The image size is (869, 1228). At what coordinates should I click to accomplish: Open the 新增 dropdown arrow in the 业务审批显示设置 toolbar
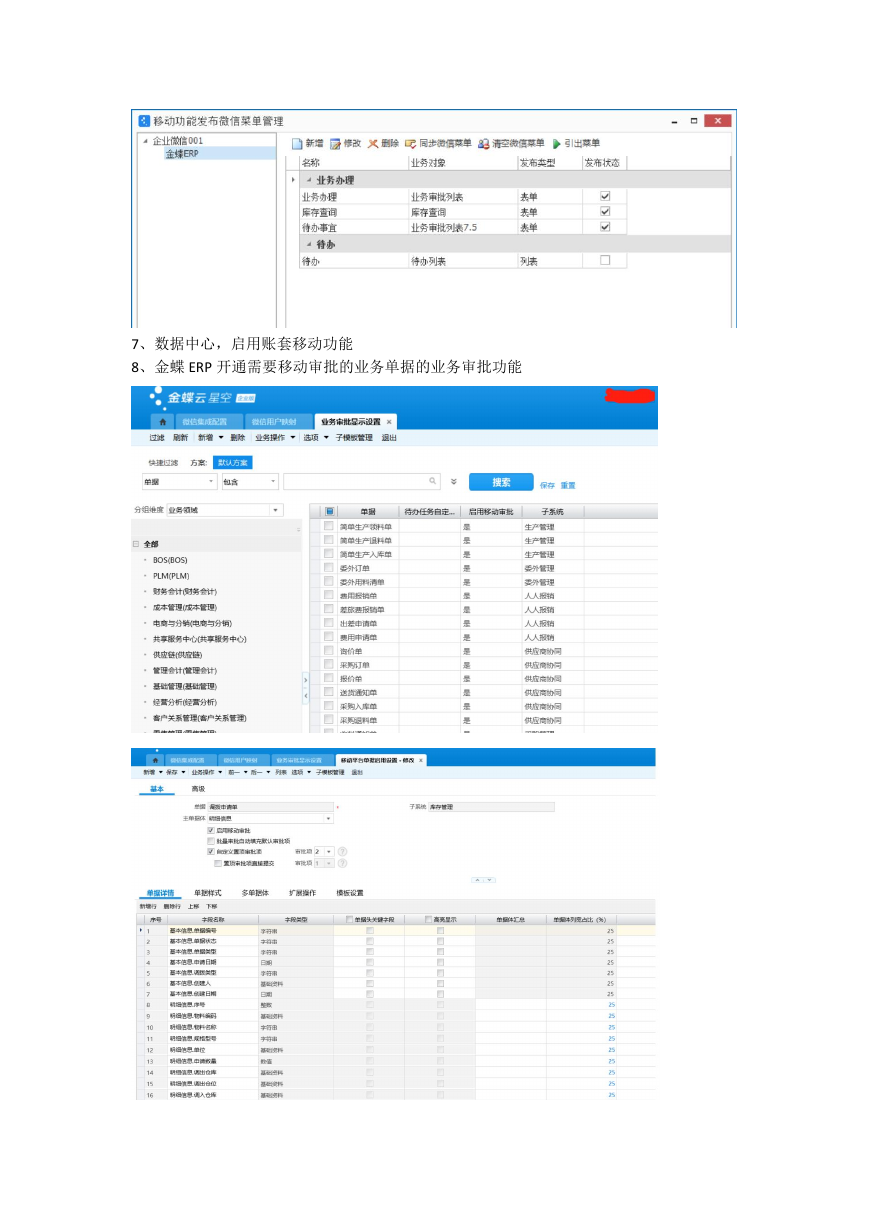pos(221,437)
